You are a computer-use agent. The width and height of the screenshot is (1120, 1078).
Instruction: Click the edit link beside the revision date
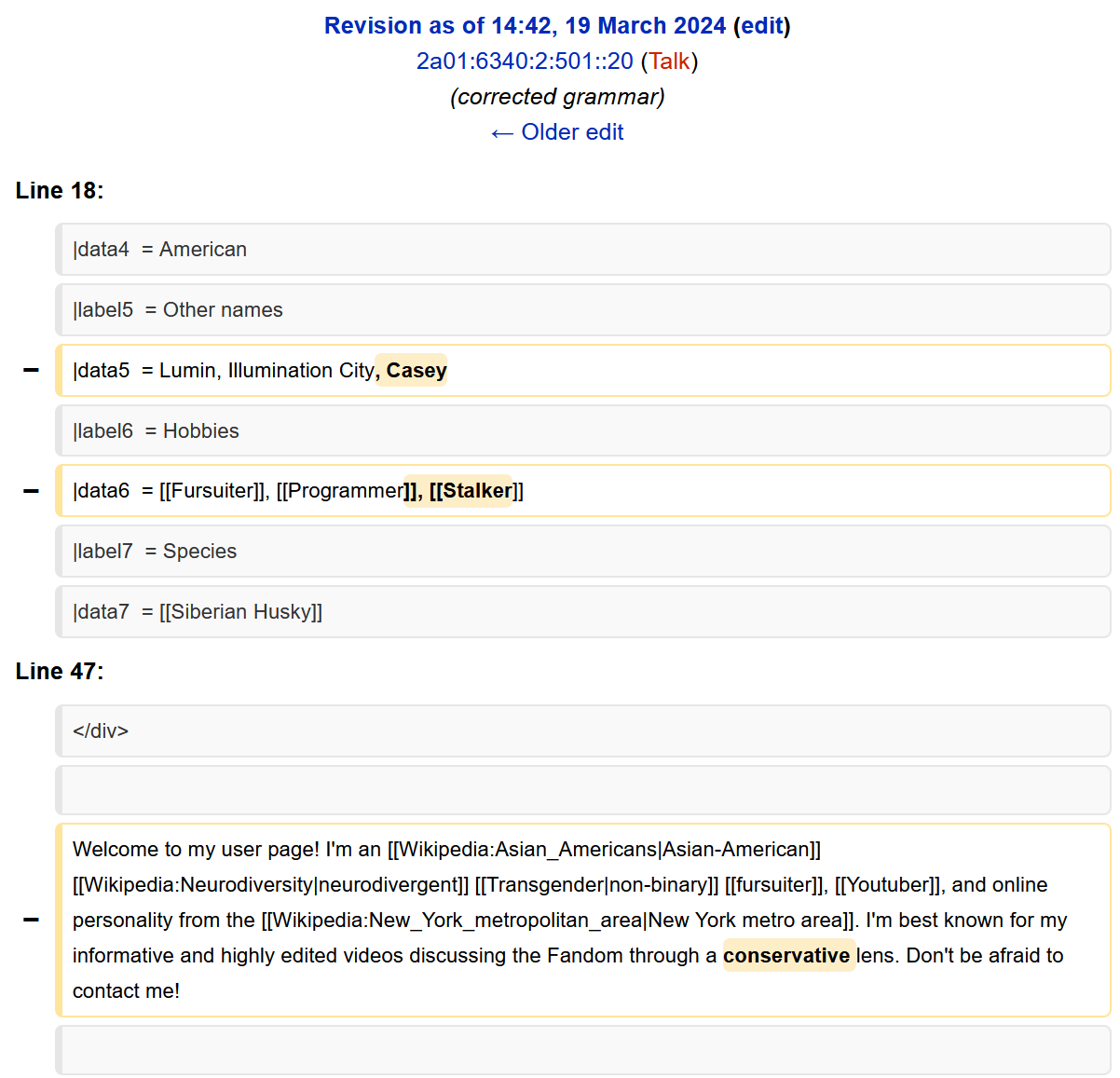(x=762, y=26)
